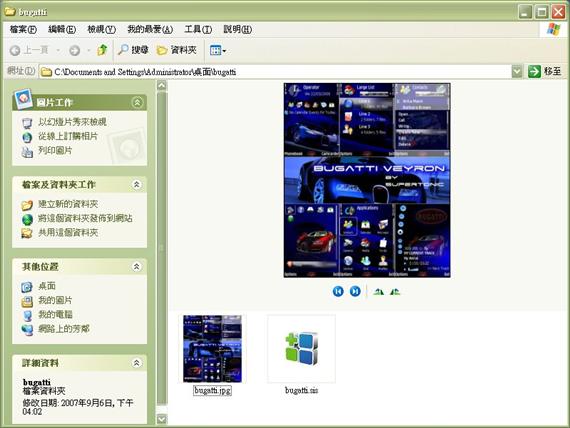570x428 pixels.
Task: Select 建立新的資料夾 link
Action: point(68,204)
